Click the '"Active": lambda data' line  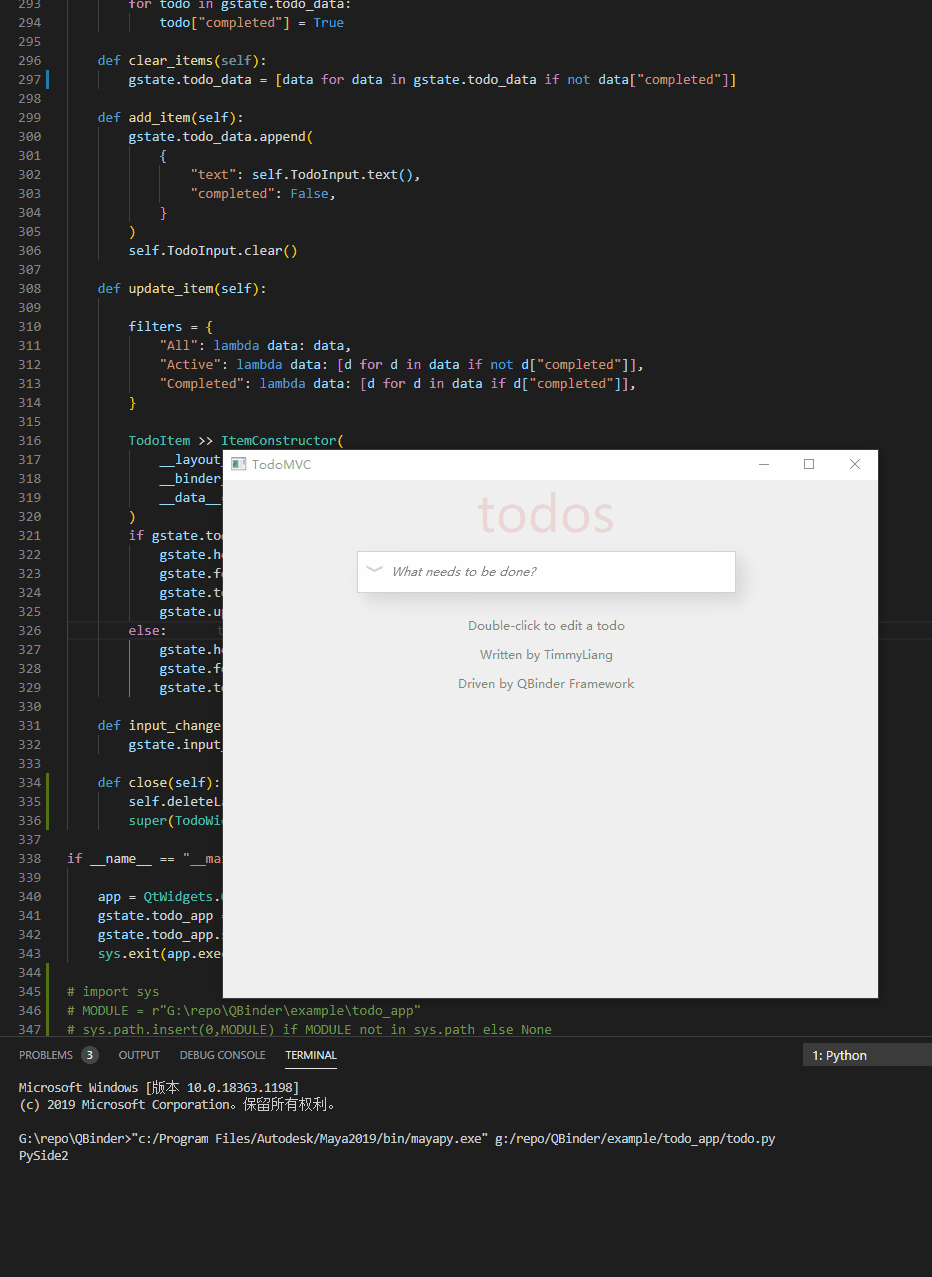click(x=402, y=364)
